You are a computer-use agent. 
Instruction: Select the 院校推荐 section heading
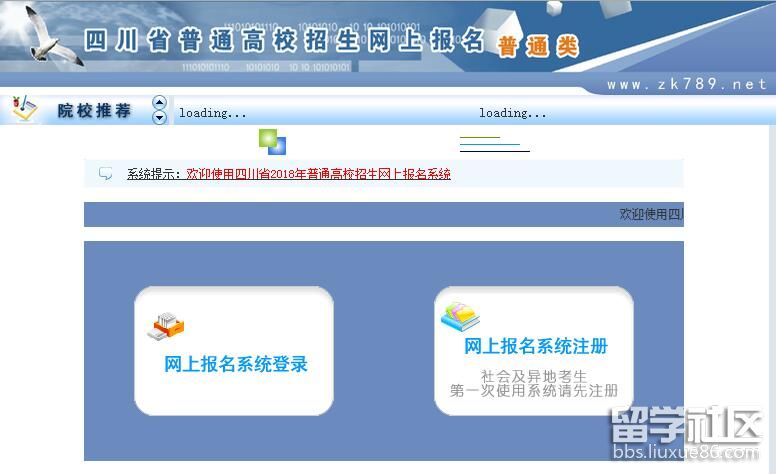pyautogui.click(x=94, y=110)
